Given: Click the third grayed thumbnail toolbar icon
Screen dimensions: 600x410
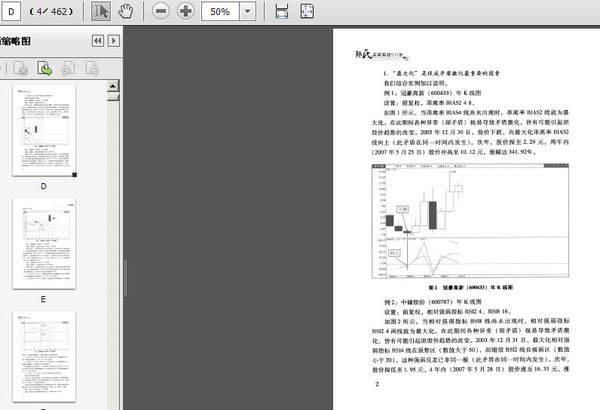Looking at the screenshot, I should [x=69, y=68].
